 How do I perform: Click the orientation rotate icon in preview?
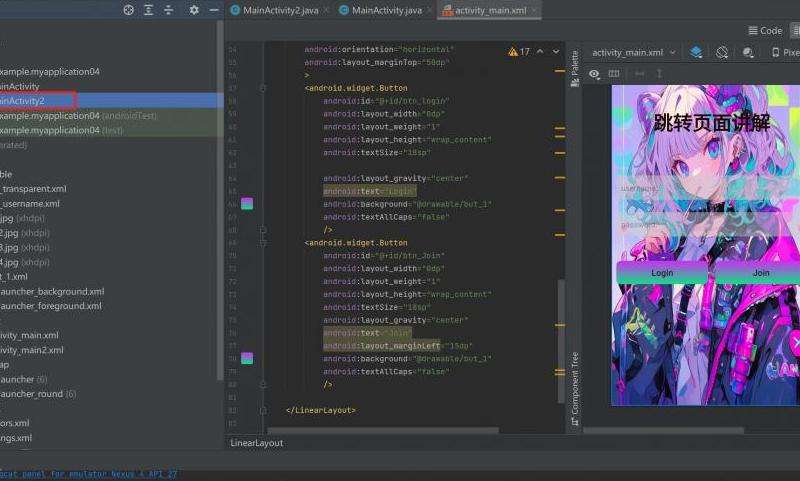[721, 52]
